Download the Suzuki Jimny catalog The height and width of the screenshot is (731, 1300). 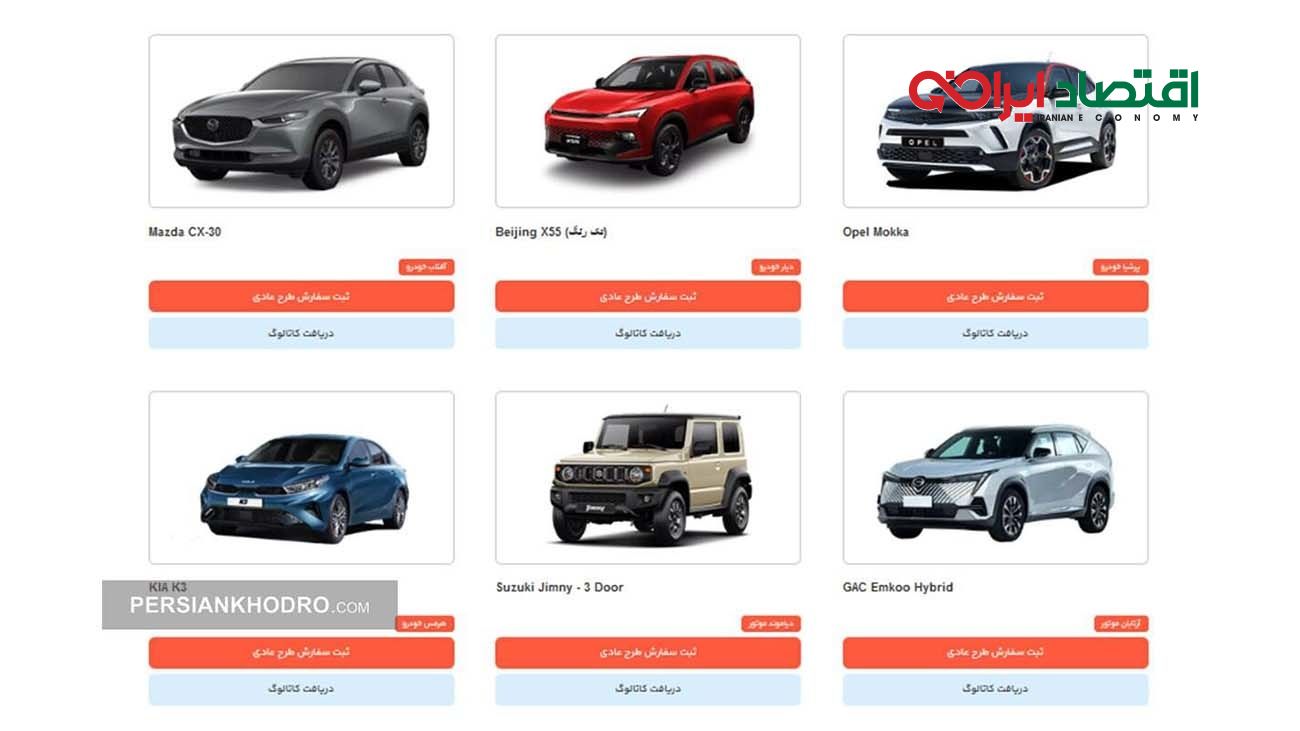point(648,689)
